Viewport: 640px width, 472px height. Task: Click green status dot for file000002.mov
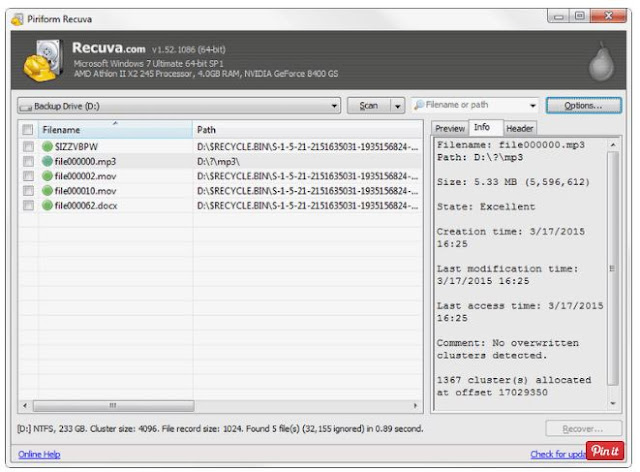coord(47,176)
